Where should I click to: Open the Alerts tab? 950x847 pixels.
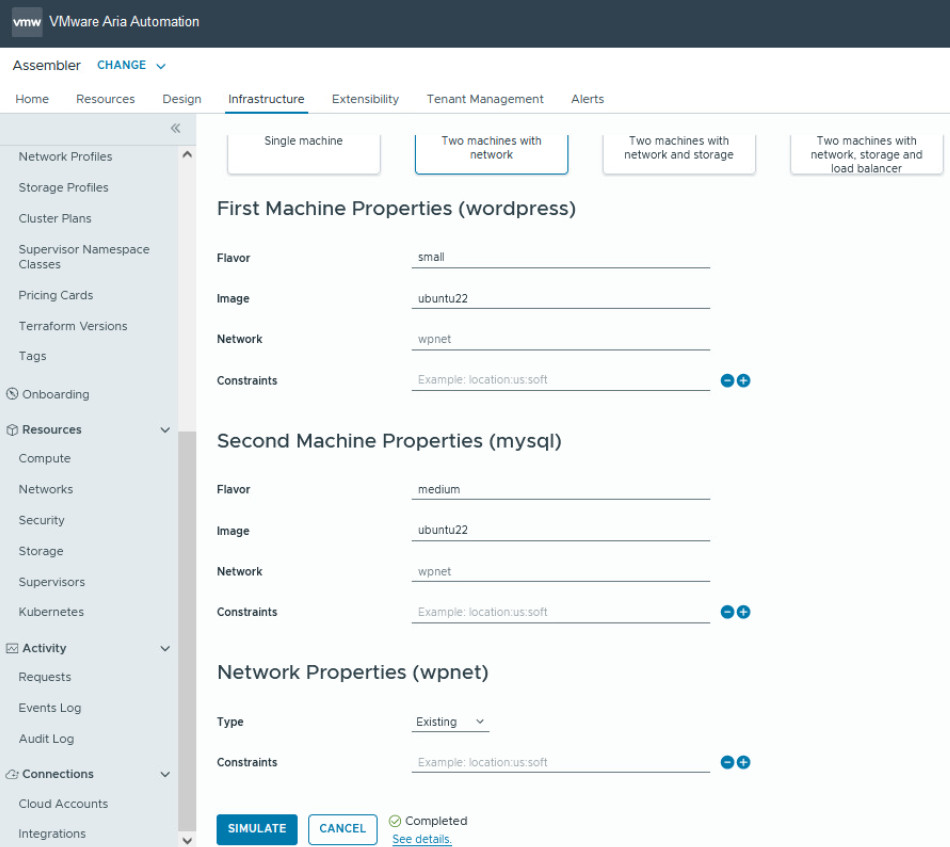pyautogui.click(x=588, y=99)
